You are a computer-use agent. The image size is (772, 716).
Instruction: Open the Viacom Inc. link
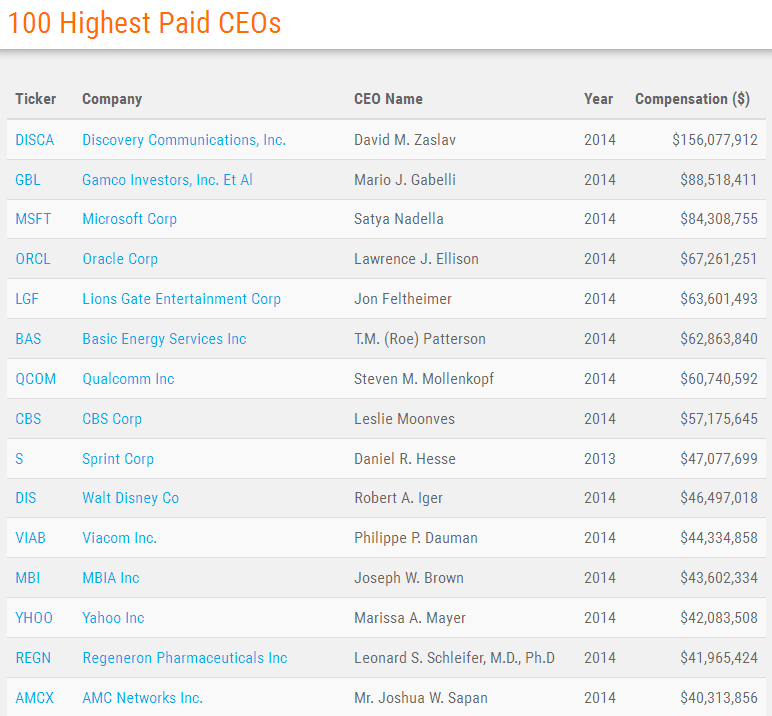point(120,538)
